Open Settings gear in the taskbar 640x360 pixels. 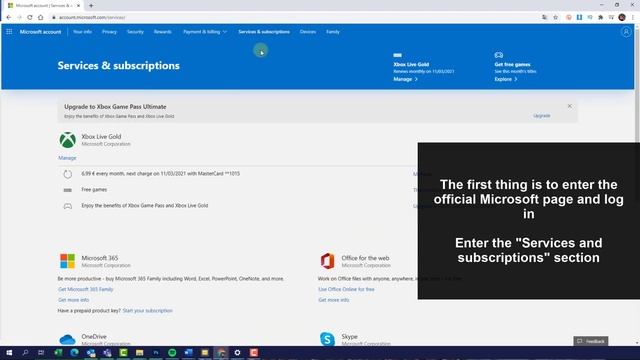[238, 353]
